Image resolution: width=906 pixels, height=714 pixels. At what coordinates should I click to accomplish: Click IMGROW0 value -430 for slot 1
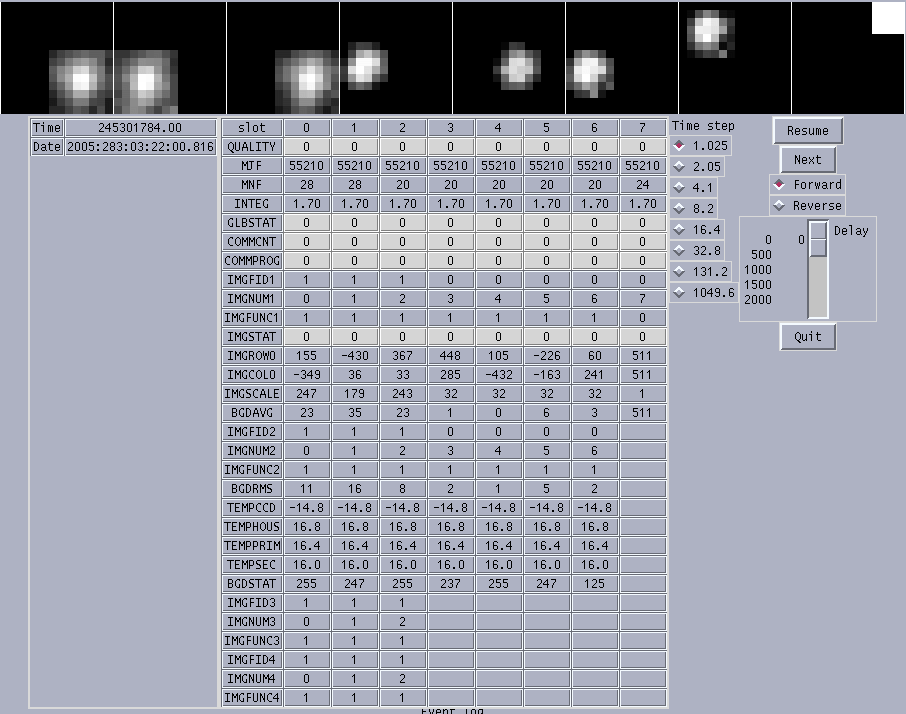click(x=355, y=356)
